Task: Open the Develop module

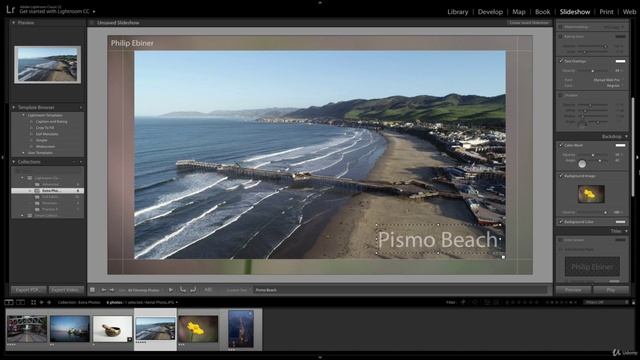Action: pyautogui.click(x=490, y=12)
